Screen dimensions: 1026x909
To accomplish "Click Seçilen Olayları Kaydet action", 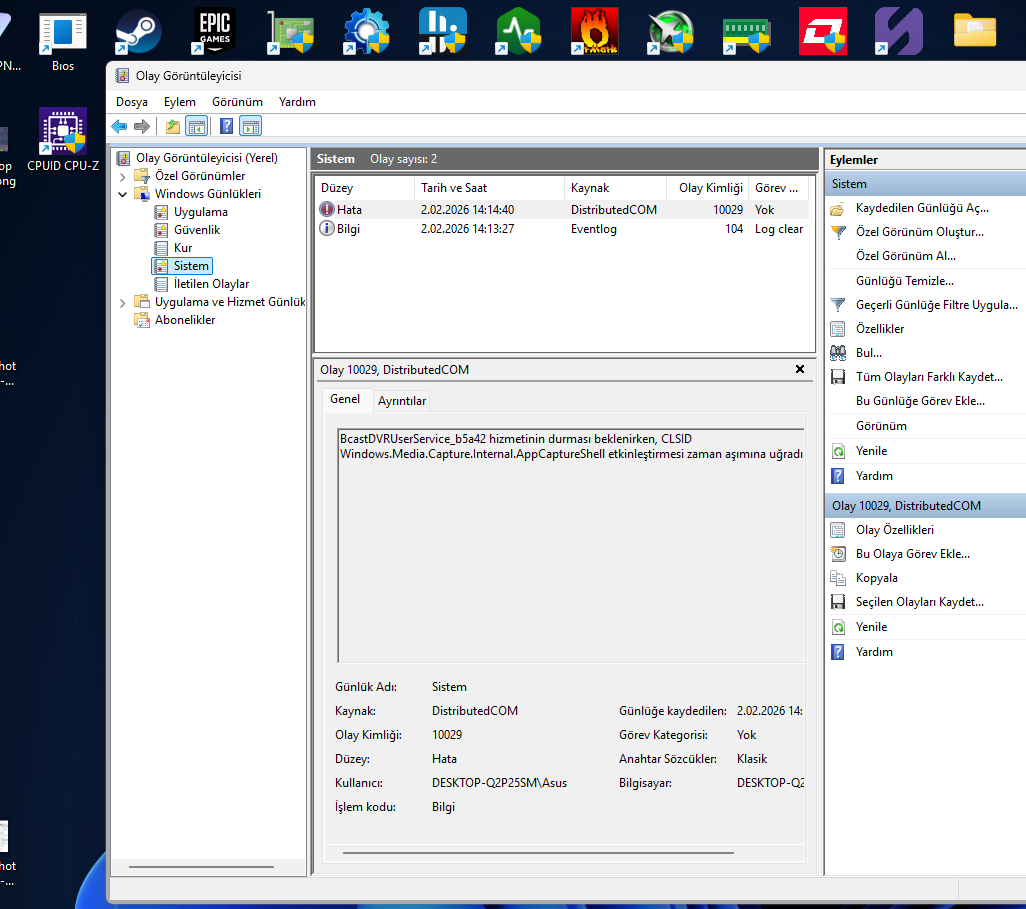I will tap(919, 602).
